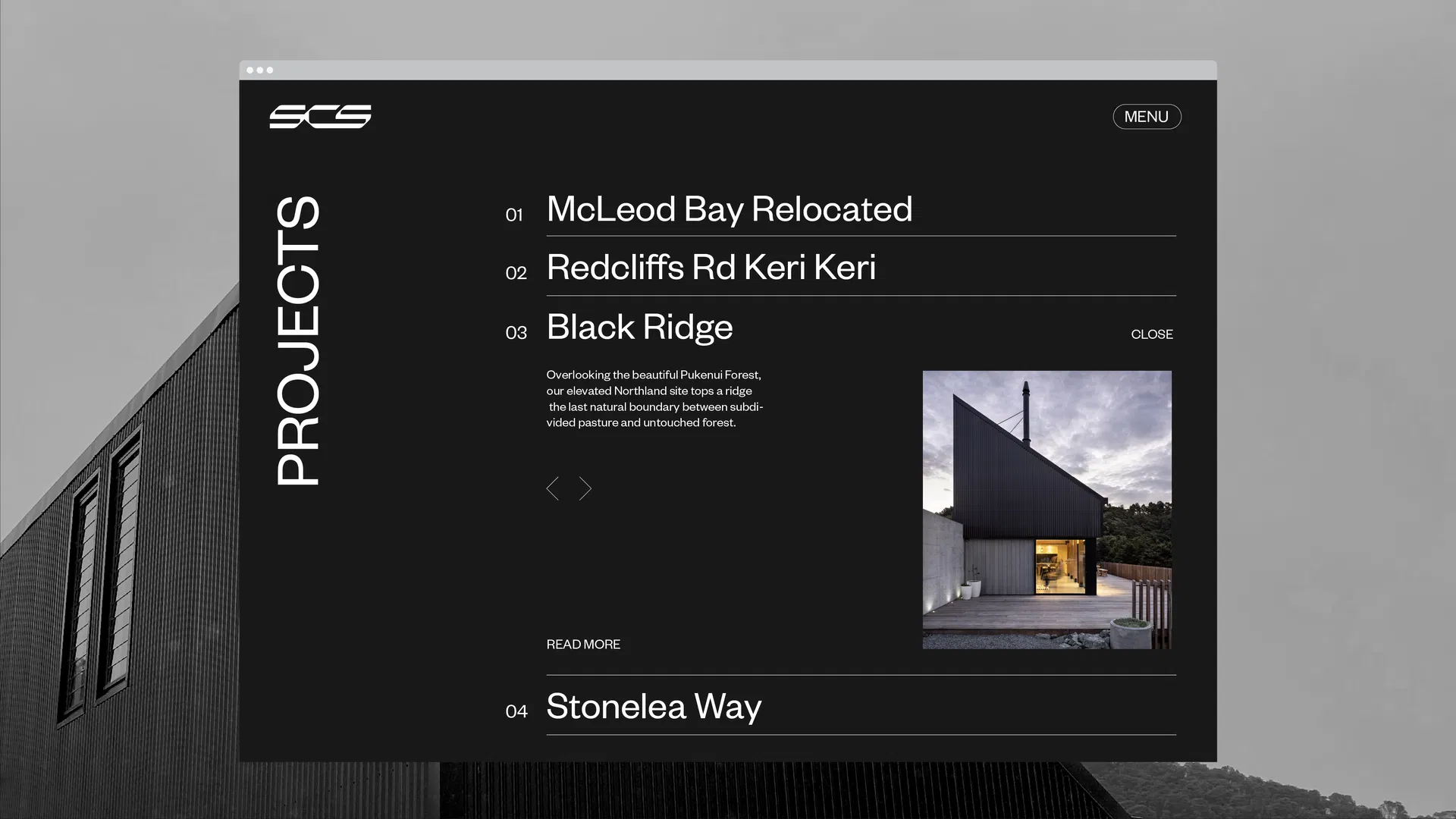Image resolution: width=1456 pixels, height=819 pixels.
Task: Expand the Redcliffs Rd Keri Keri project
Action: [711, 268]
